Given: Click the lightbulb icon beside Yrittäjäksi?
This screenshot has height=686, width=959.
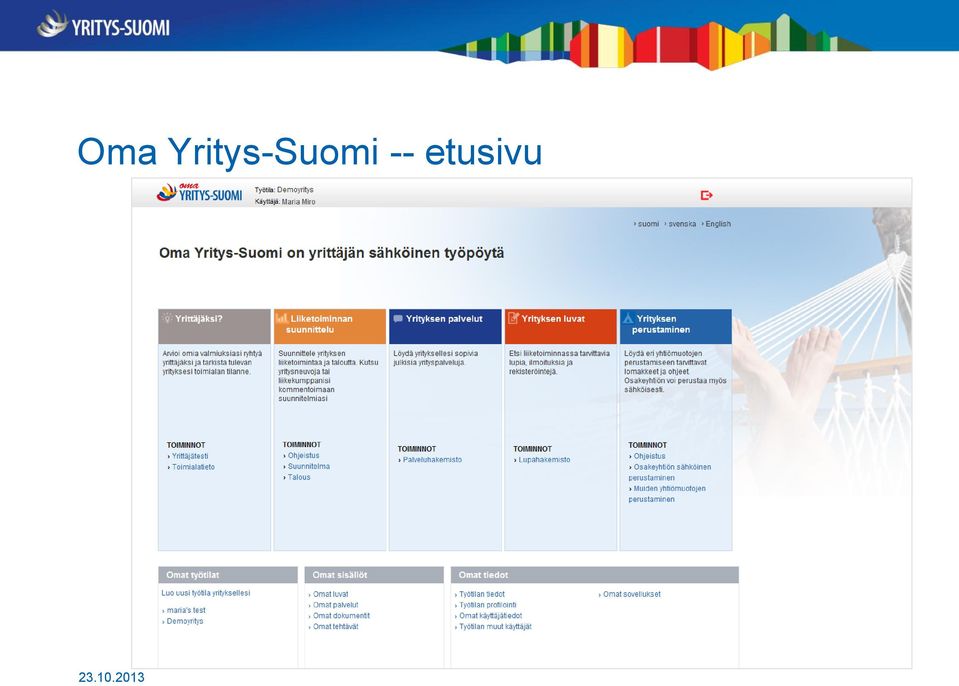Looking at the screenshot, I should click(167, 319).
